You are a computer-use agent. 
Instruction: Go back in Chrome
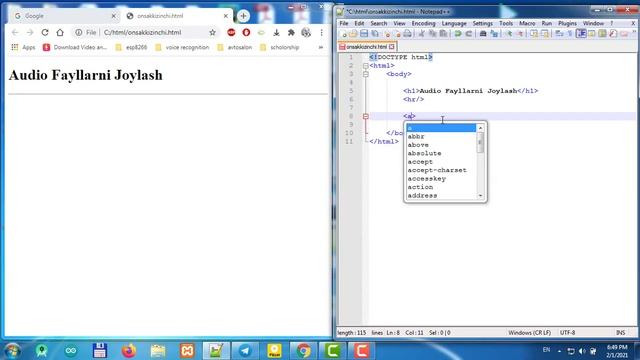coord(15,32)
